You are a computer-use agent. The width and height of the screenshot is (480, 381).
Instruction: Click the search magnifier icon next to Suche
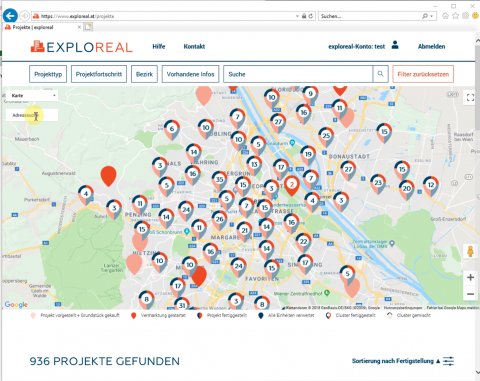[380, 74]
